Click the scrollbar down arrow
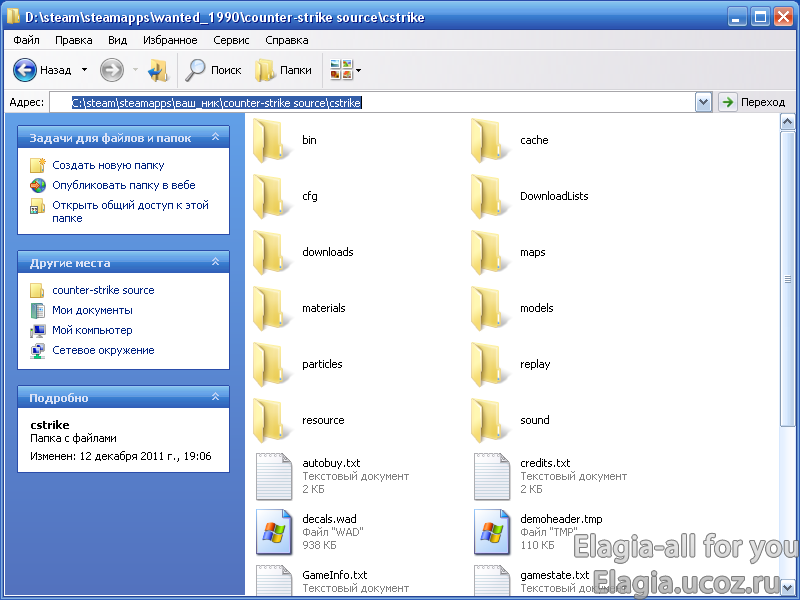Viewport: 800px width, 600px height. 787,587
